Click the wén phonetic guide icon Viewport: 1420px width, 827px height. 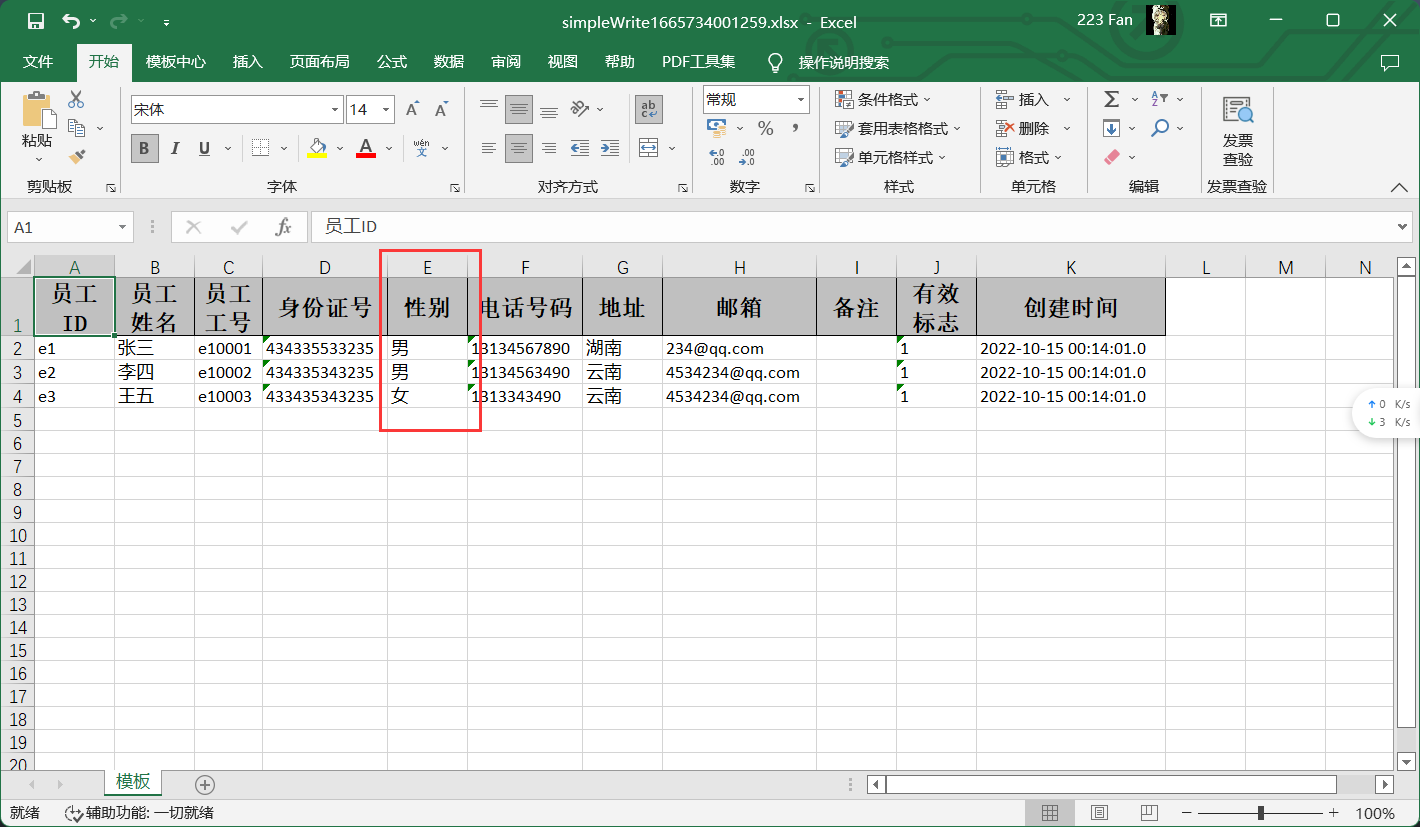421,148
